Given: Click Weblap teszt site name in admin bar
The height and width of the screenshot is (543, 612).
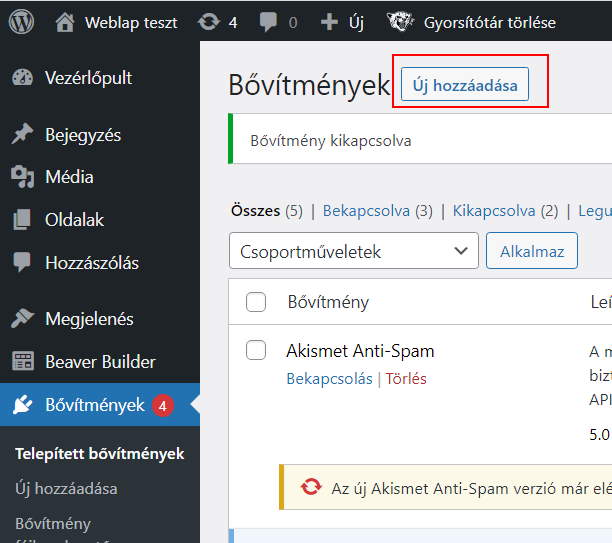Looking at the screenshot, I should click(x=131, y=22).
